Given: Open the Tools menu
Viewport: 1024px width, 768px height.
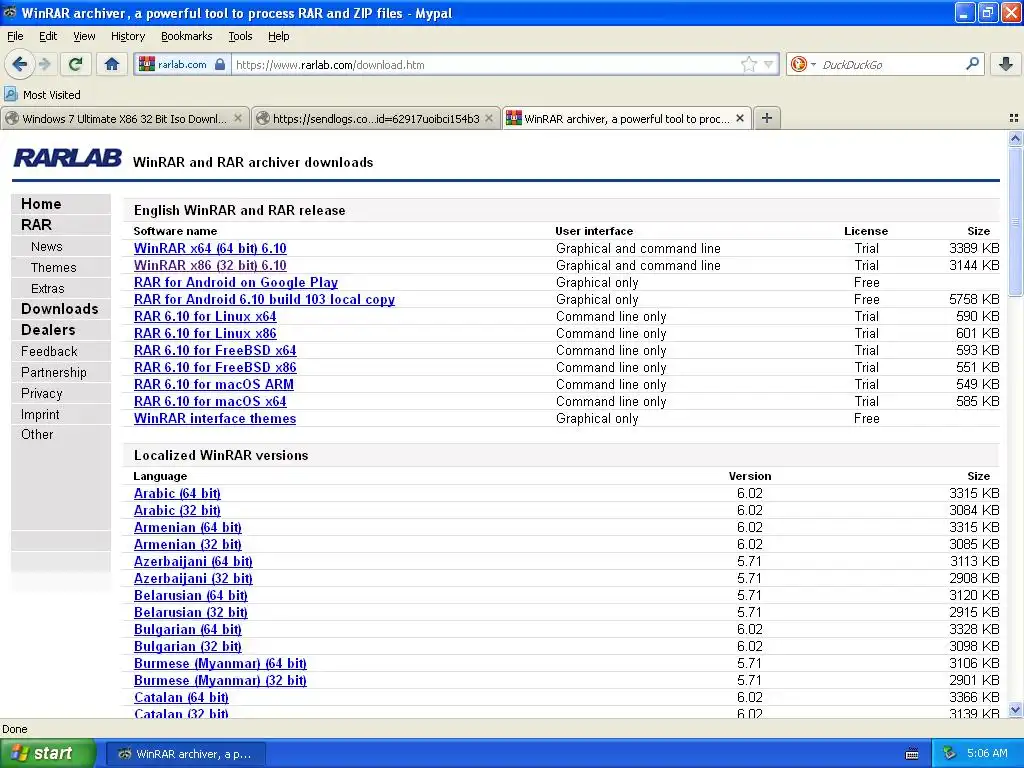Looking at the screenshot, I should coord(240,36).
